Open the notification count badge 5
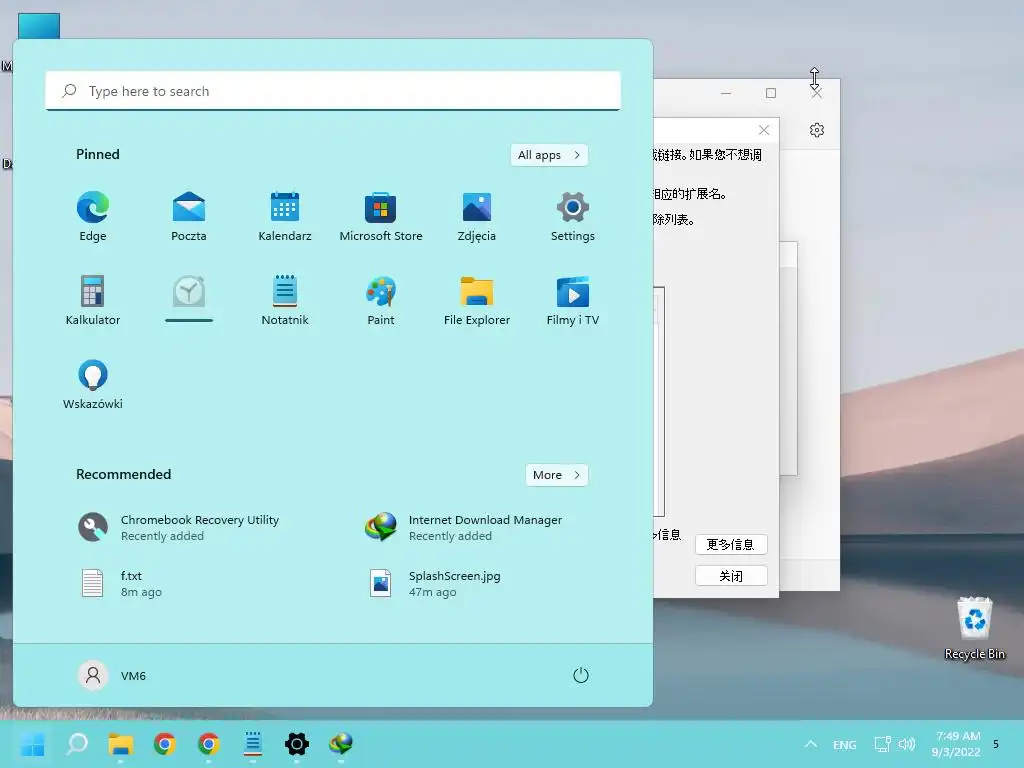1024x768 pixels. click(x=996, y=744)
